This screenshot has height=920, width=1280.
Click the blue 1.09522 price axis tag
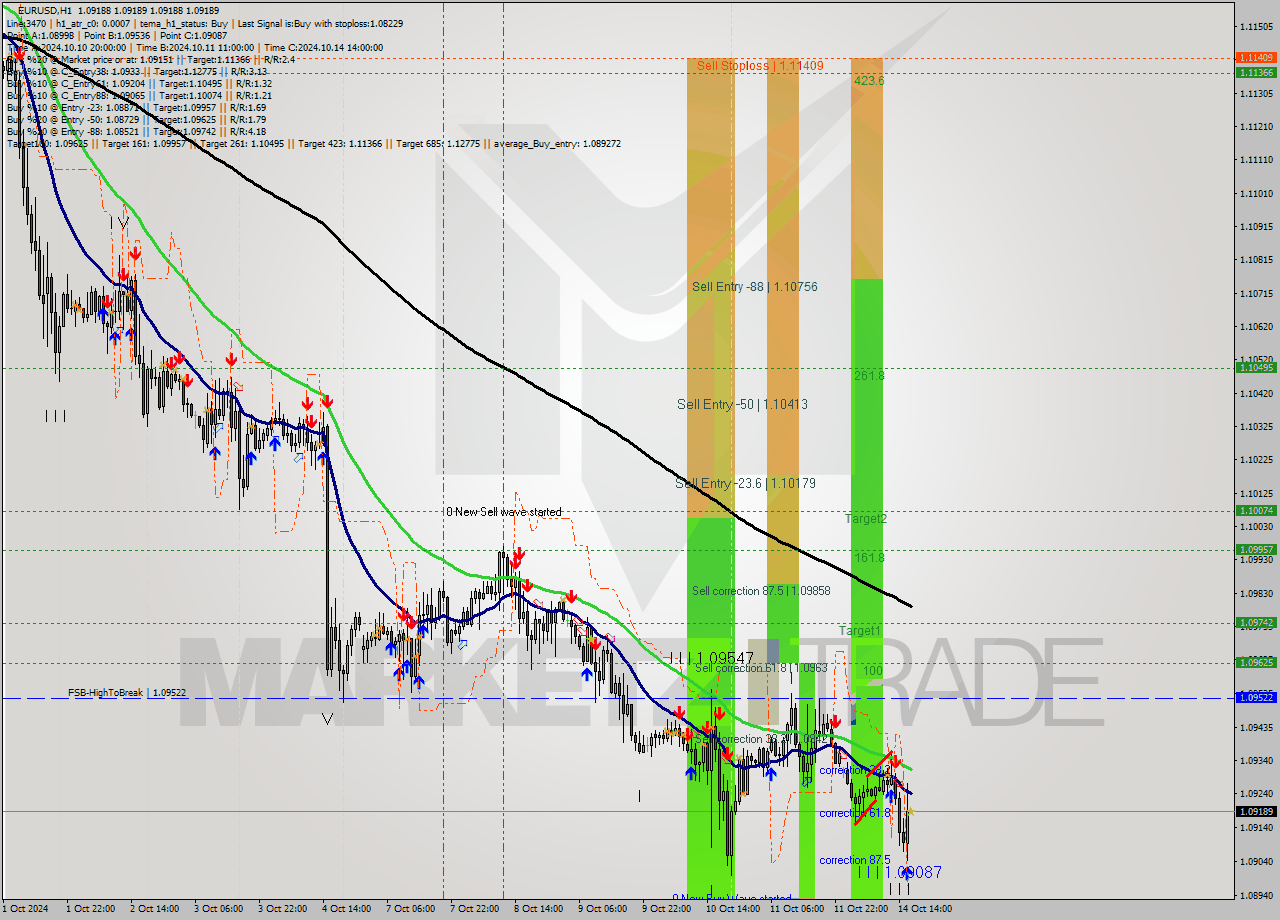1256,697
